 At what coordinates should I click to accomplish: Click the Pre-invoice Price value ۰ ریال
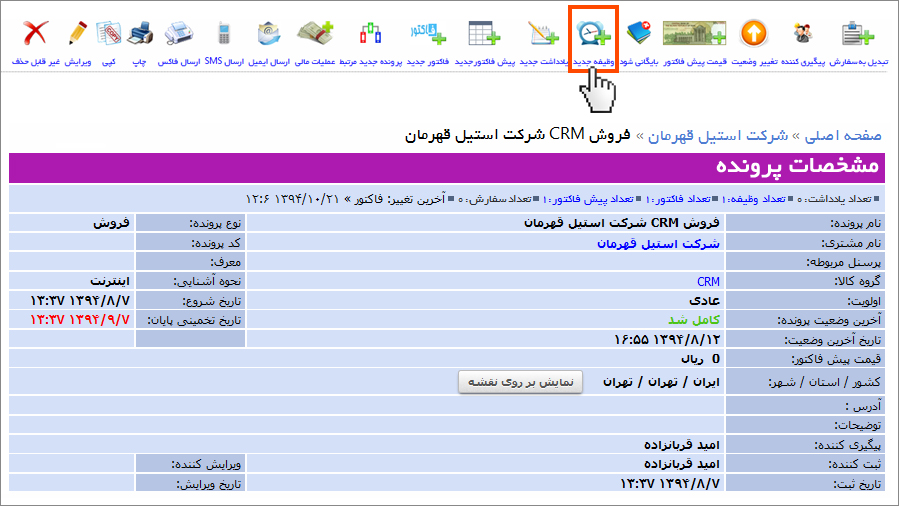pos(700,359)
